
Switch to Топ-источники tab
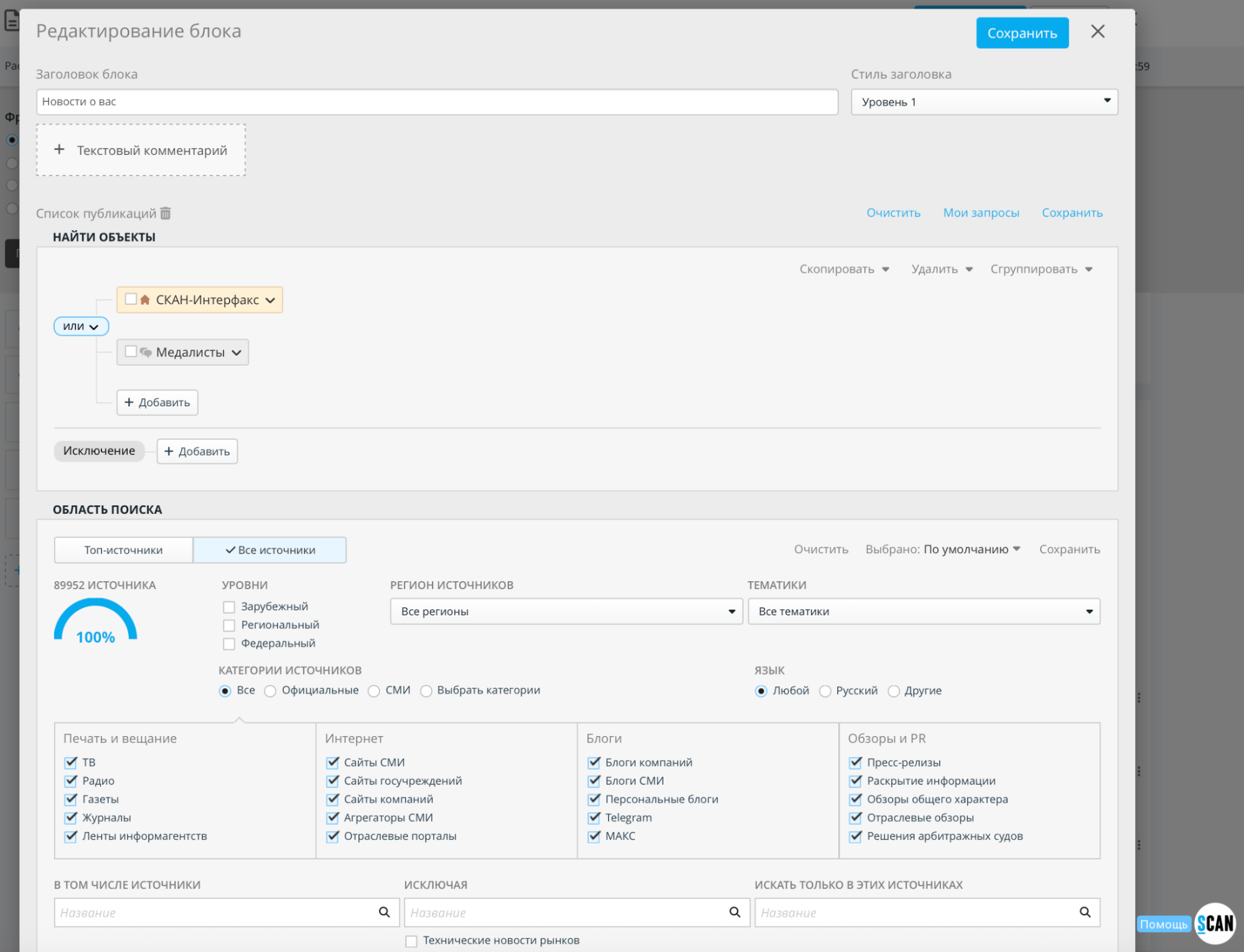tap(123, 550)
